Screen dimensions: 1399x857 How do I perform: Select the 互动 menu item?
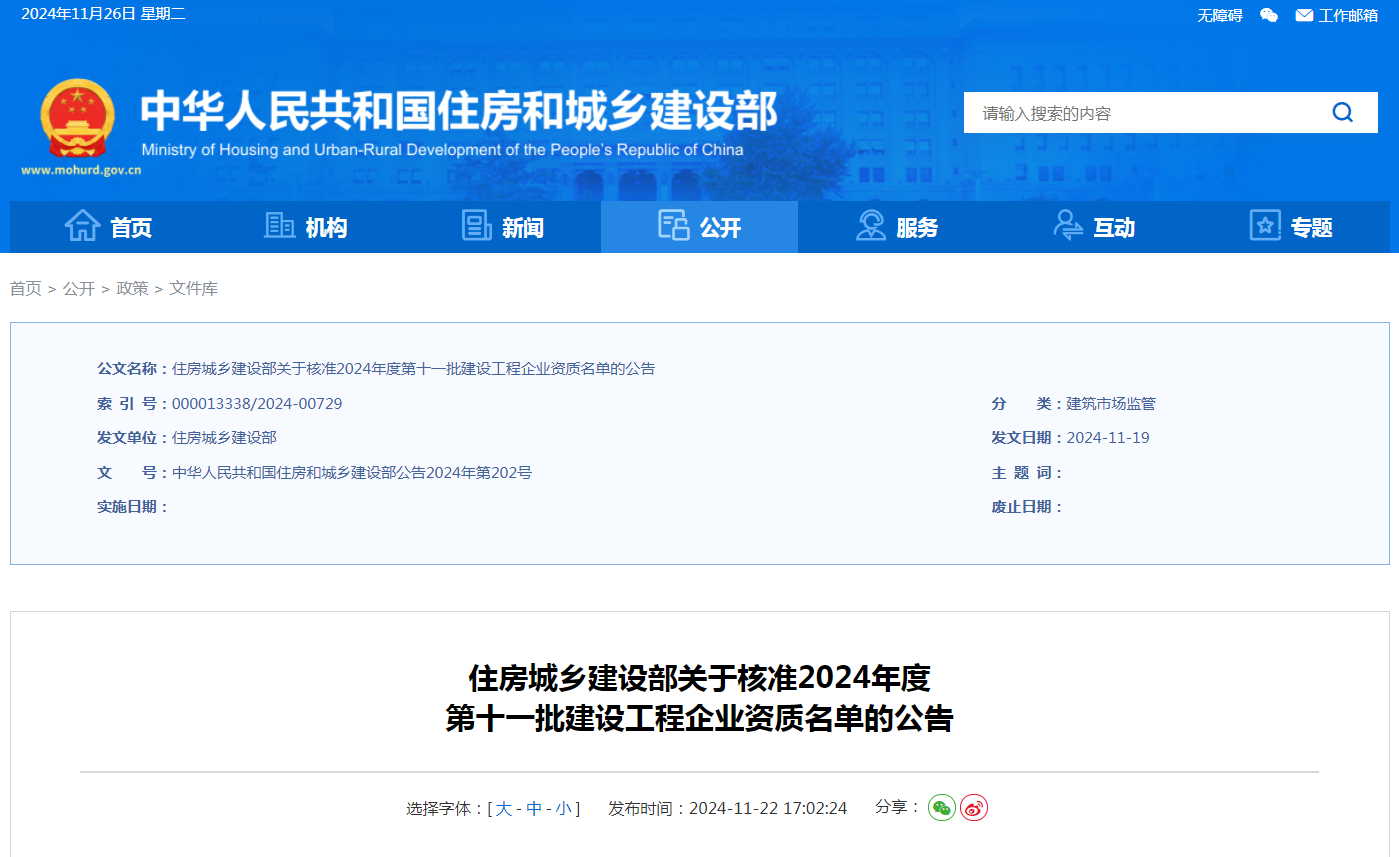coord(1112,227)
